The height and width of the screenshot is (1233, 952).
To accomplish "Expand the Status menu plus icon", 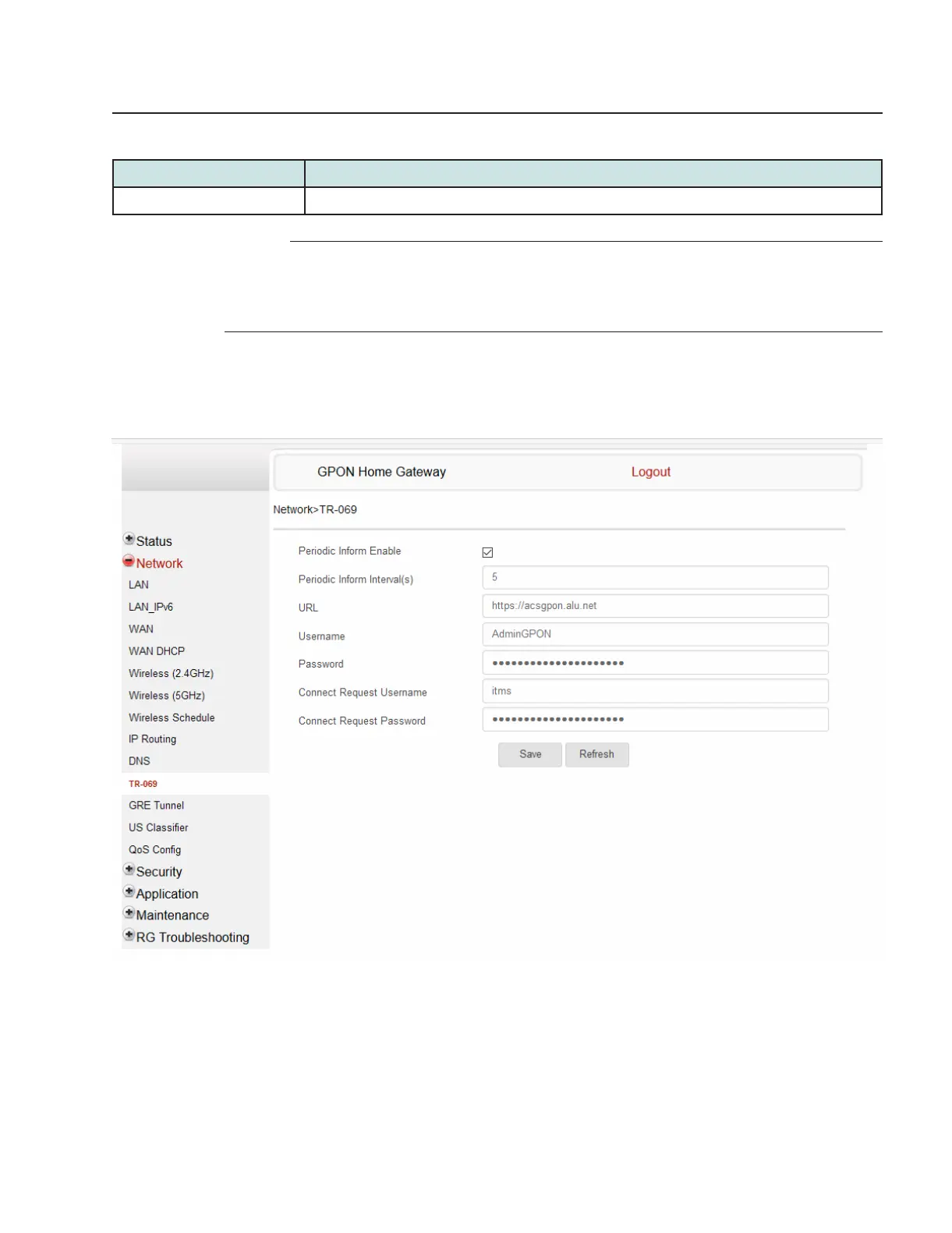I will 129,539.
